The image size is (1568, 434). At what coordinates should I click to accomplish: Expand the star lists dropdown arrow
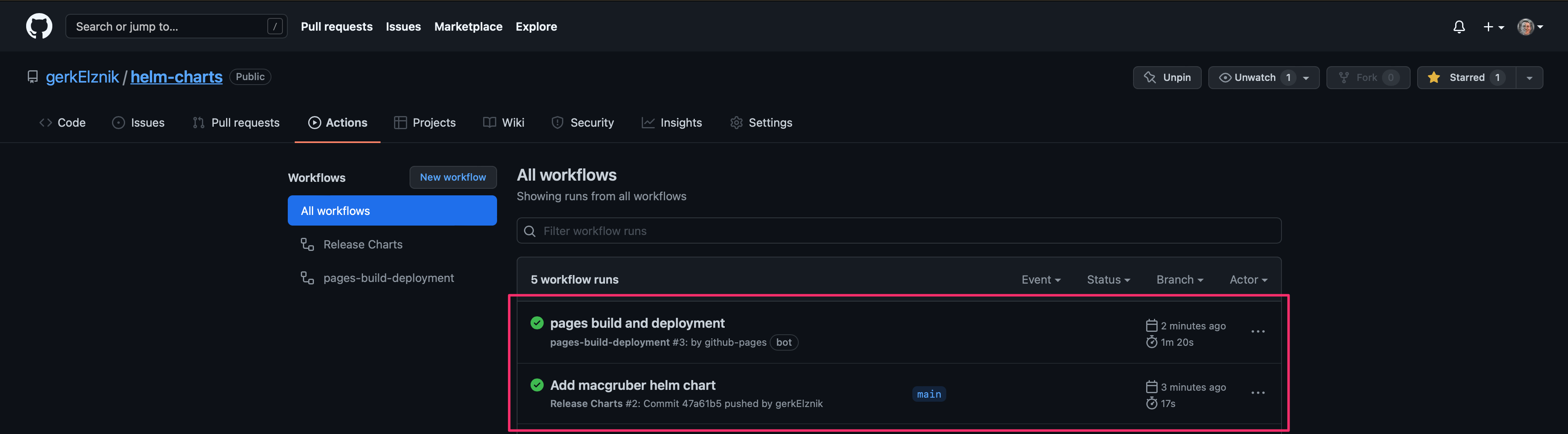pyautogui.click(x=1529, y=77)
